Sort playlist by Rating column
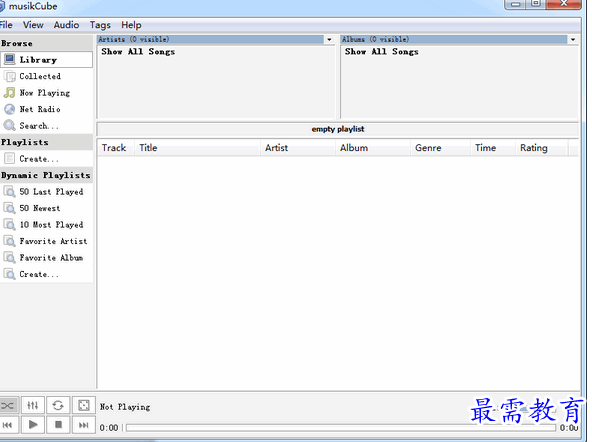 (542, 148)
